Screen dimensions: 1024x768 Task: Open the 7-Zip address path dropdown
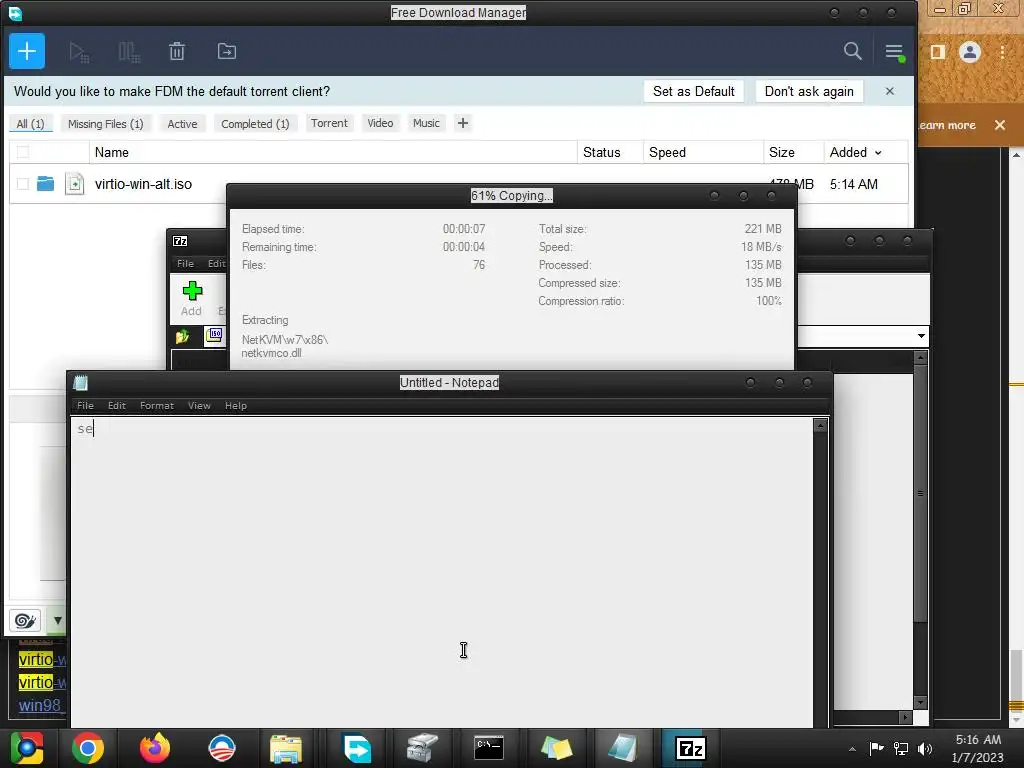921,336
